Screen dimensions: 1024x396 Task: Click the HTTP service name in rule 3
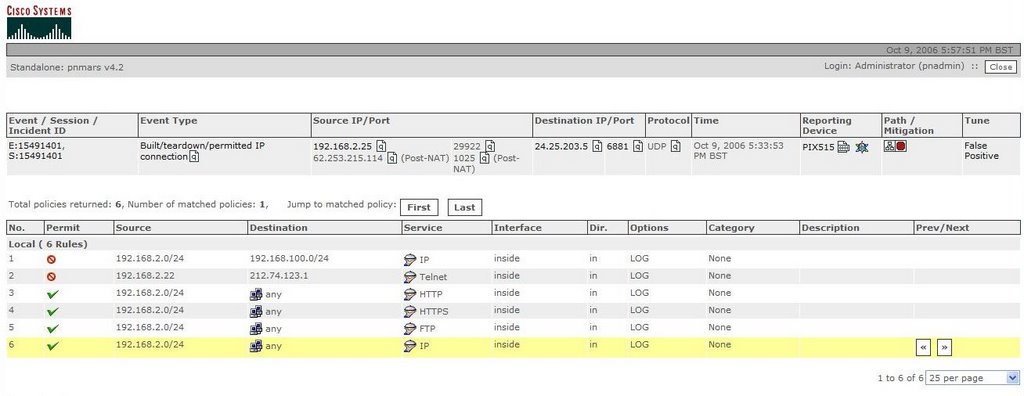click(431, 294)
